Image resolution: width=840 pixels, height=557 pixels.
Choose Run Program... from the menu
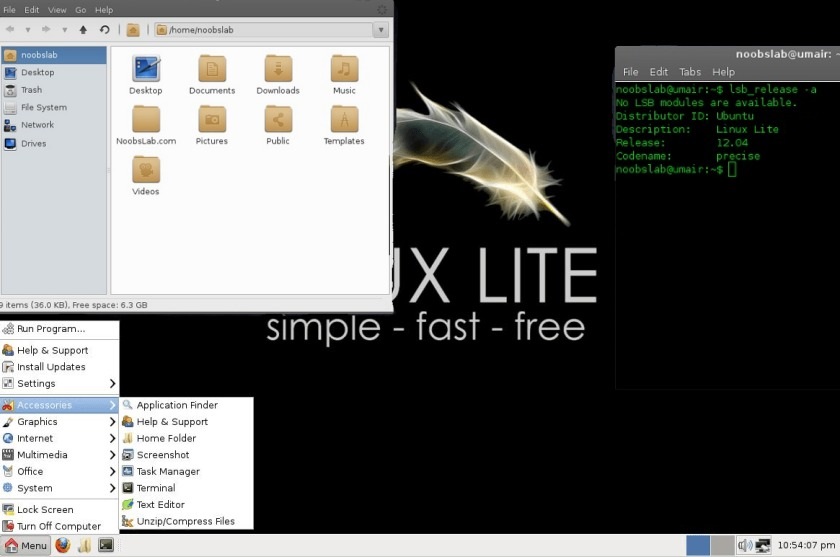pyautogui.click(x=59, y=329)
